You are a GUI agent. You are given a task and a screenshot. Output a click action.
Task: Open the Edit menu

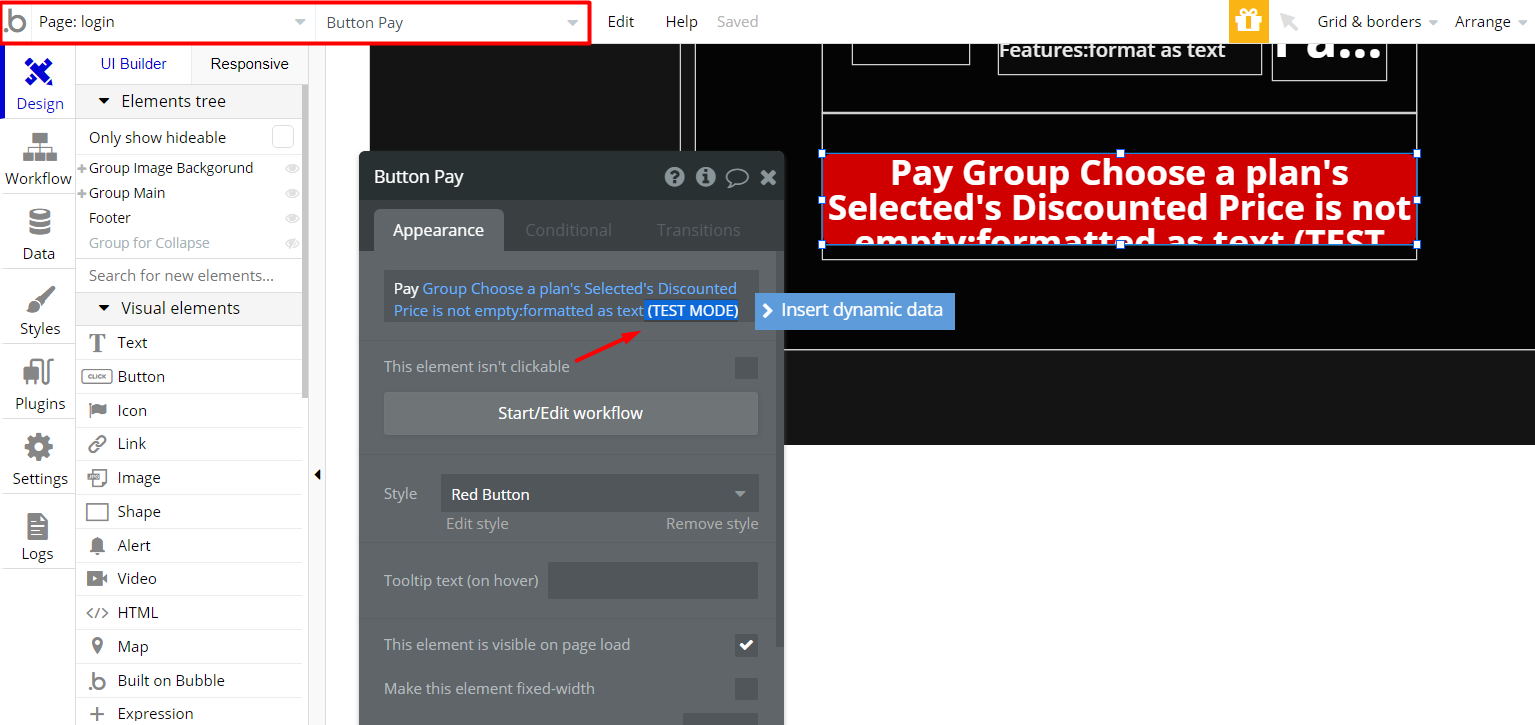(621, 22)
